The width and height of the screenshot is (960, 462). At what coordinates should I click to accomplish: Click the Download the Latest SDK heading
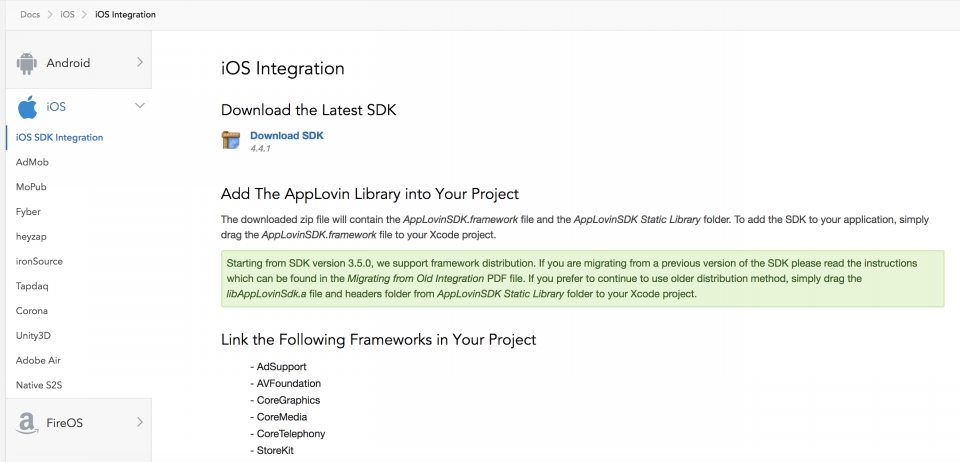[x=309, y=110]
